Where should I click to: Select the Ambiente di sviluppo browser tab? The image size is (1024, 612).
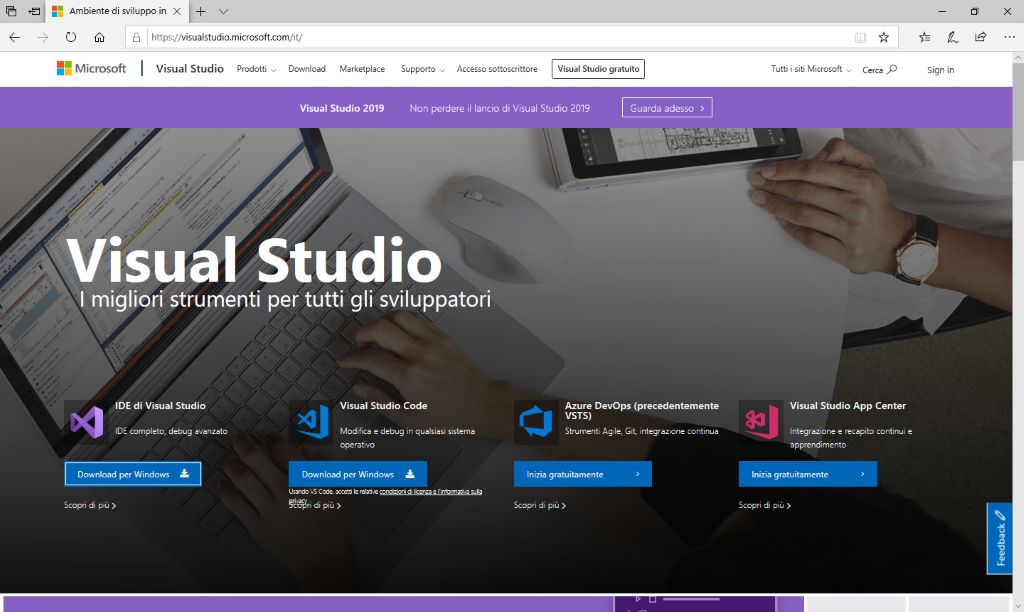click(x=116, y=11)
